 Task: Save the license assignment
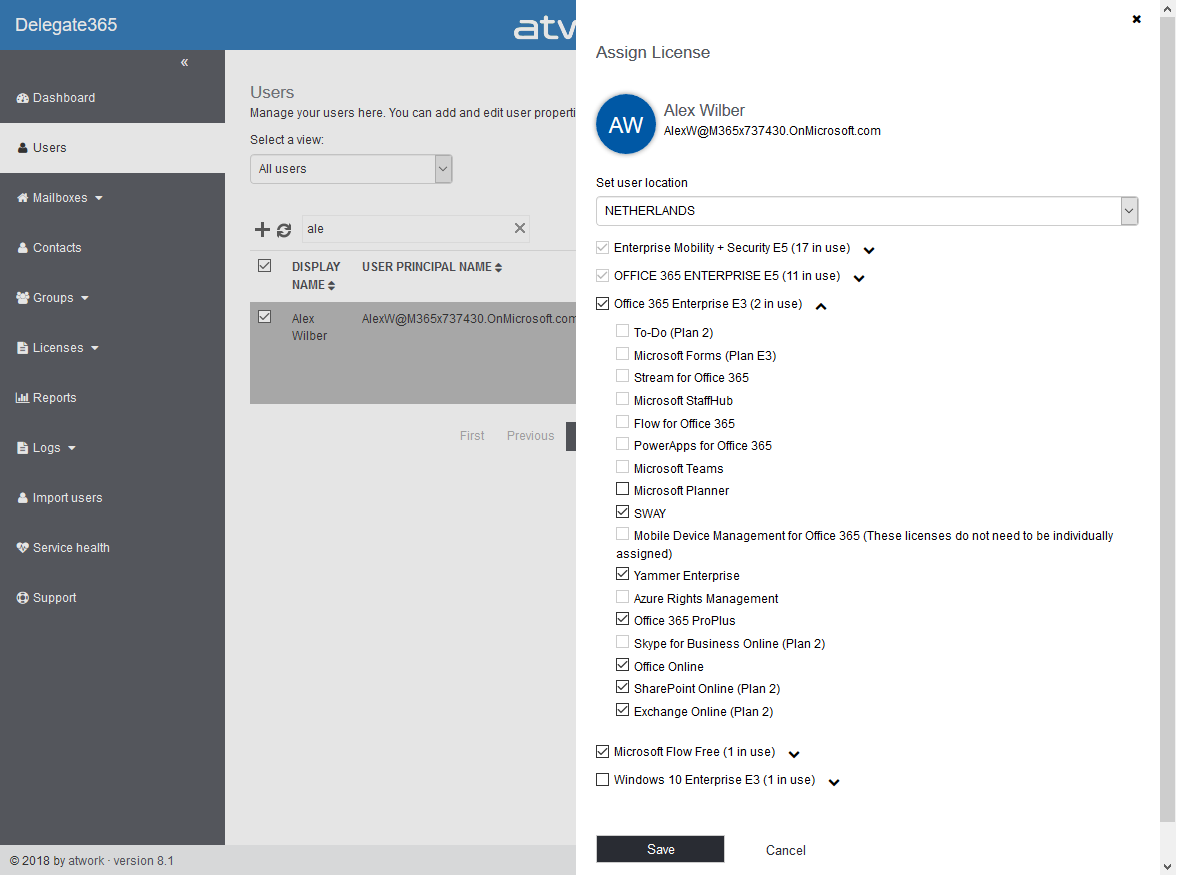coord(661,849)
